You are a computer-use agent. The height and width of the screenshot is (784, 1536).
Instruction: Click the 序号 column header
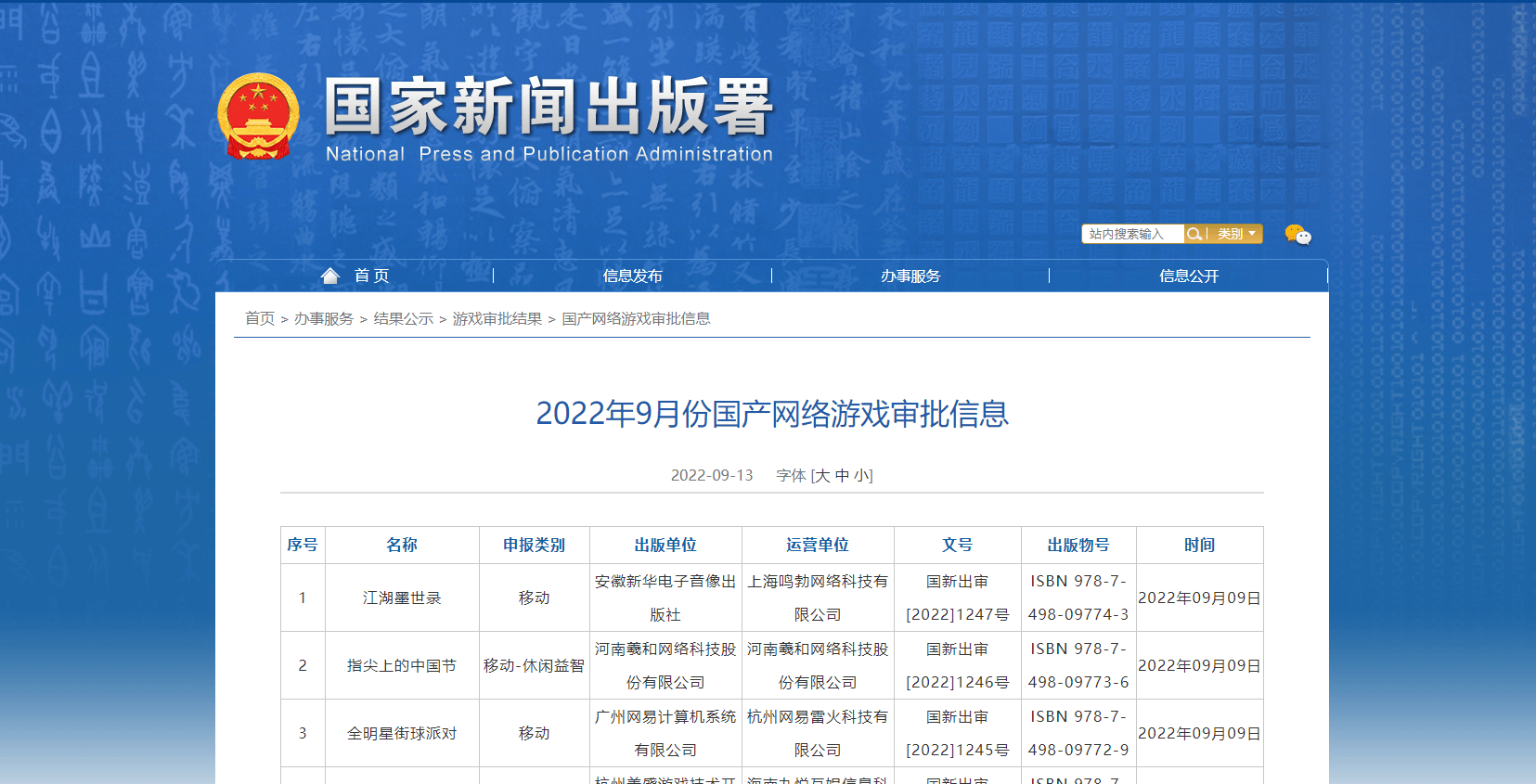coord(303,545)
